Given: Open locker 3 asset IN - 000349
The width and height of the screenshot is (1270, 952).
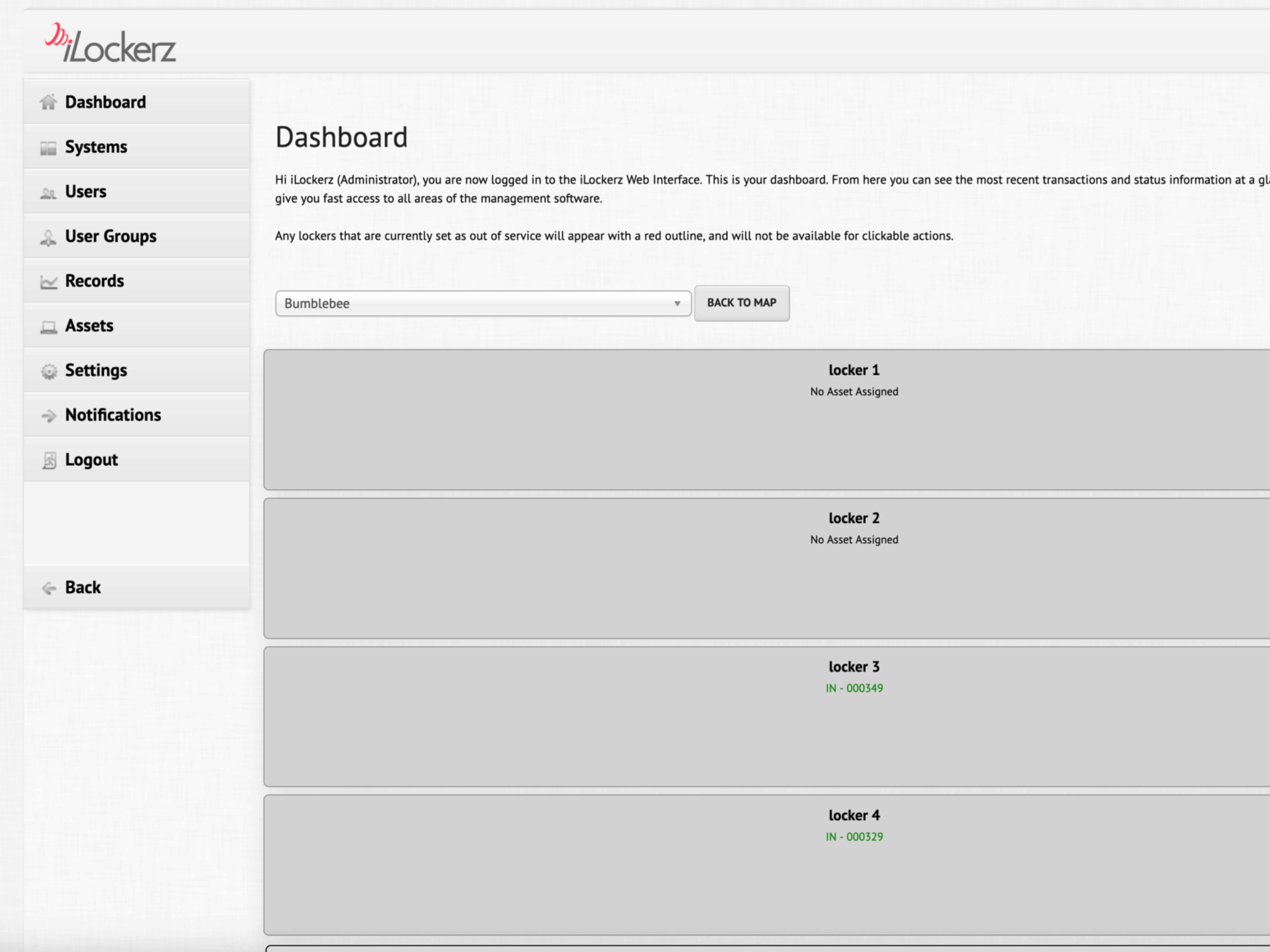Looking at the screenshot, I should point(854,688).
